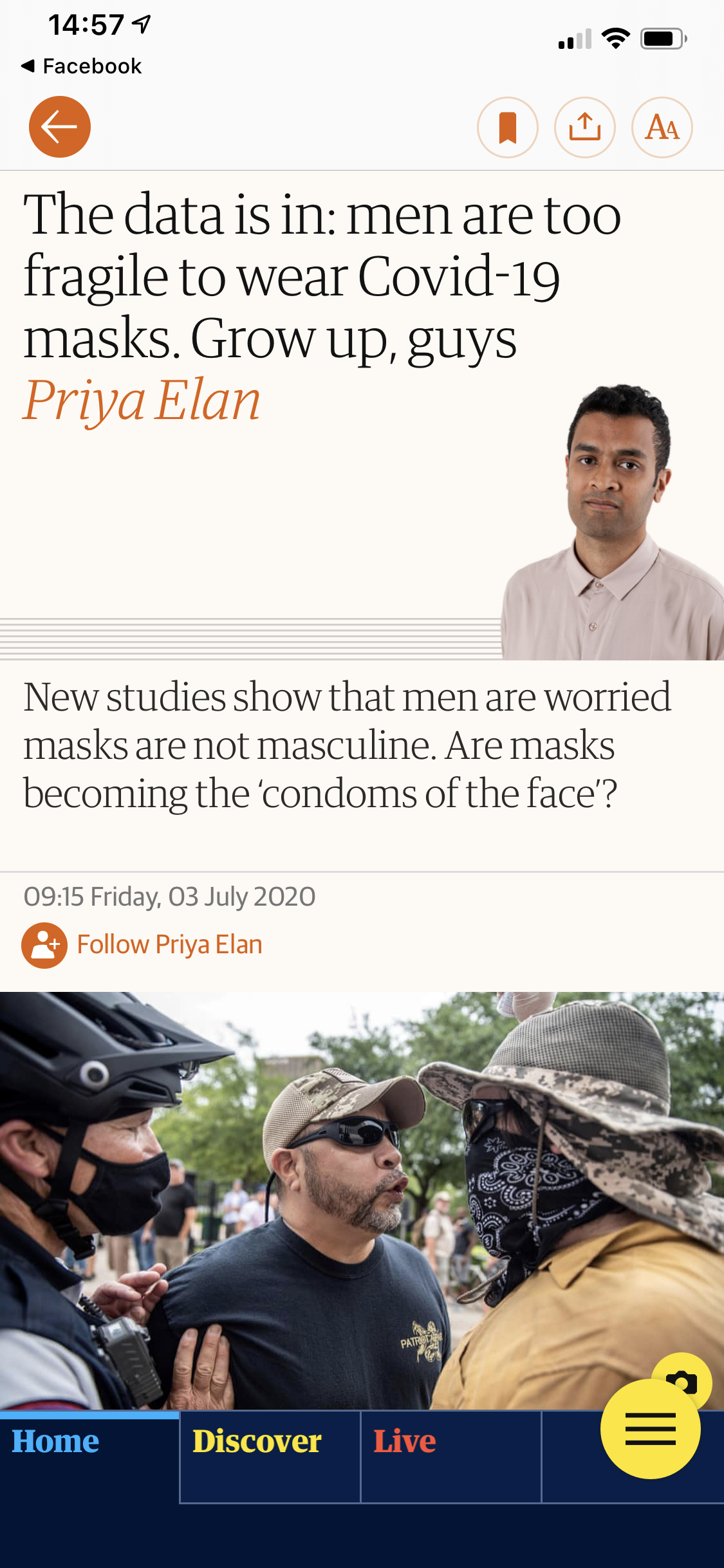
Task: Follow Priya Elan link
Action: coord(169,945)
